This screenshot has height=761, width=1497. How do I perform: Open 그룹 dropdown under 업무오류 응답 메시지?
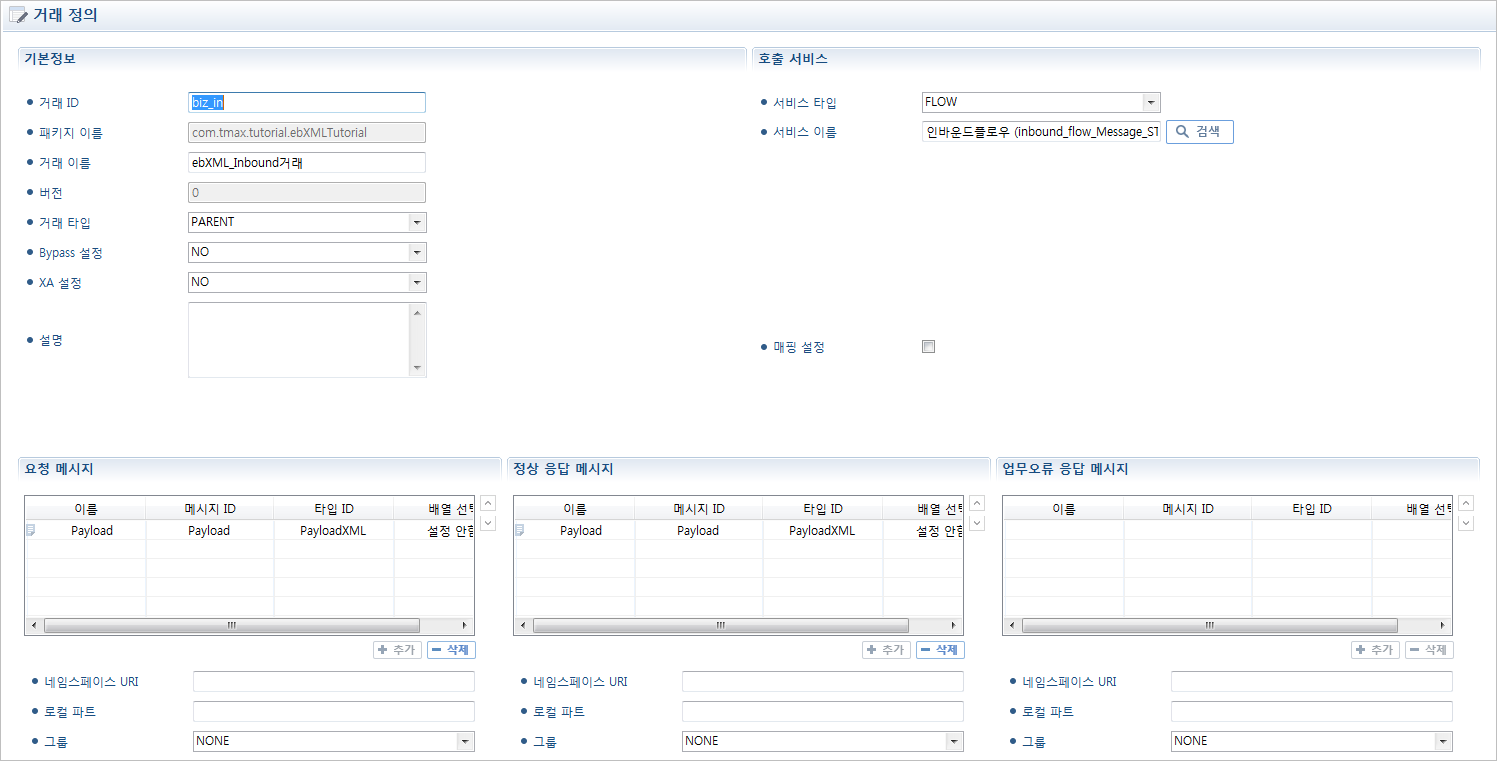click(x=1442, y=741)
